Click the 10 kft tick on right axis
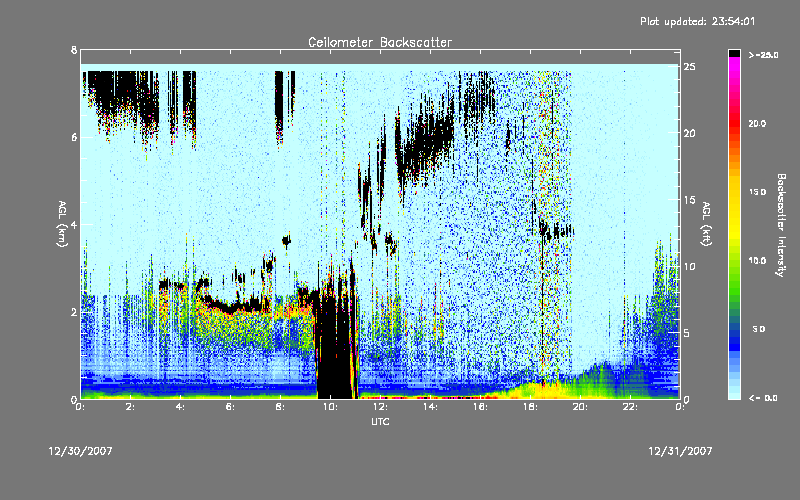Screen dimensions: 800x500 coord(689,266)
